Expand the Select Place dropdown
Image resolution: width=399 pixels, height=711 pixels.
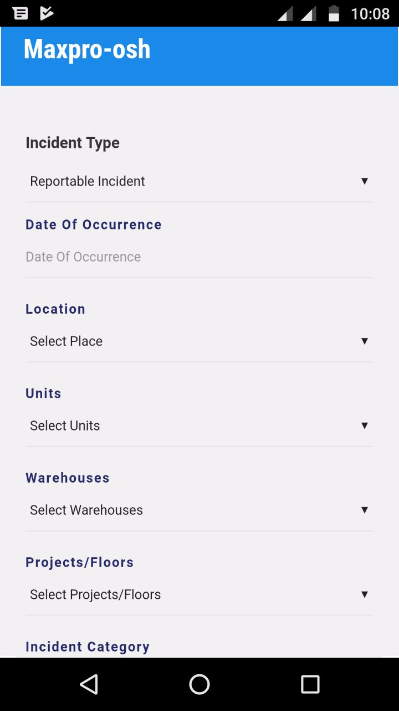tap(200, 341)
